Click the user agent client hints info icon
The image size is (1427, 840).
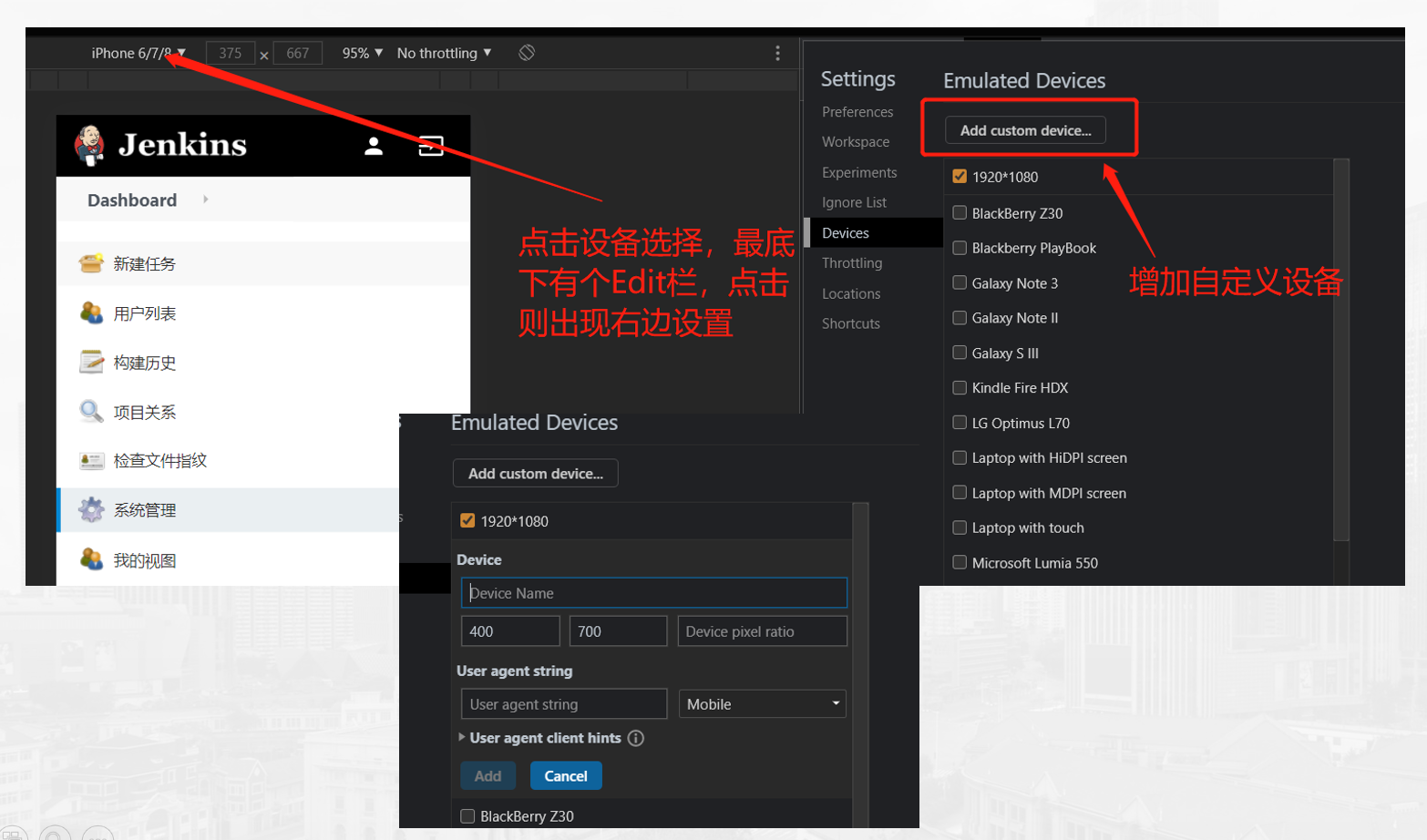(x=636, y=738)
